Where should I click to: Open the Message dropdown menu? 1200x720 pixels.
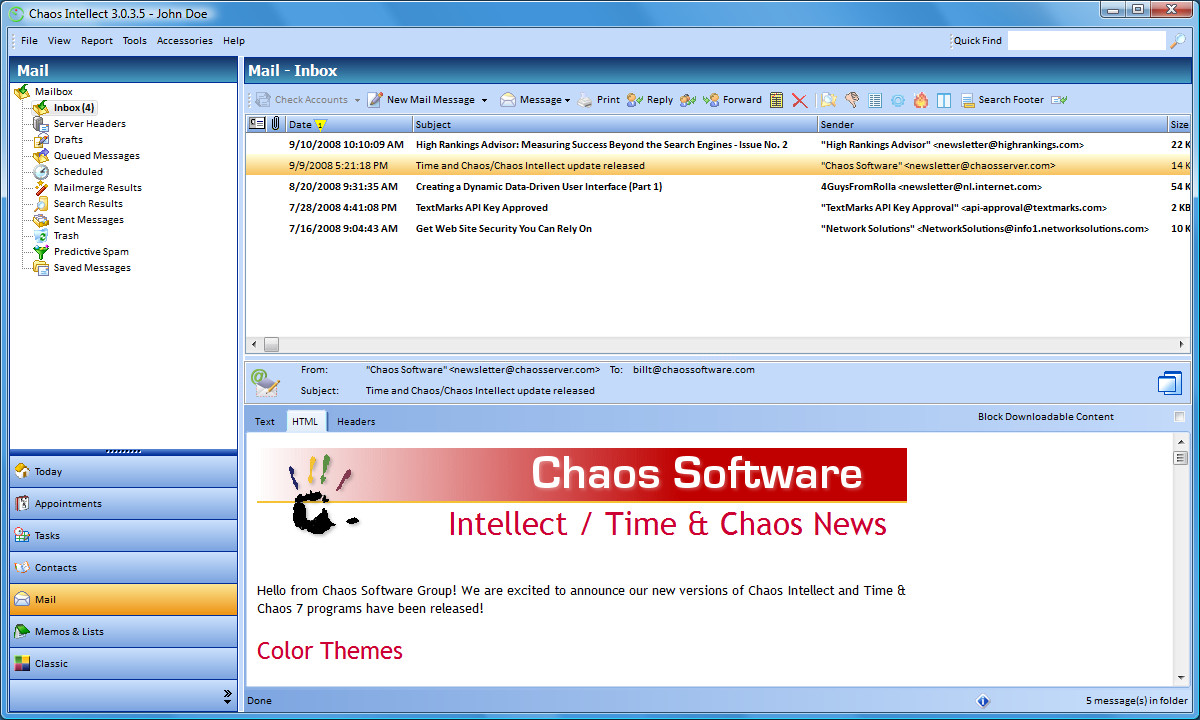coord(535,100)
